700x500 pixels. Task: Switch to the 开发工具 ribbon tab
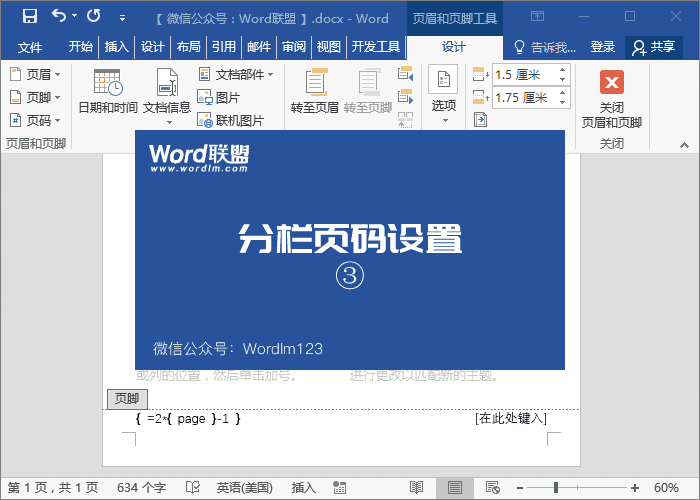pos(376,46)
